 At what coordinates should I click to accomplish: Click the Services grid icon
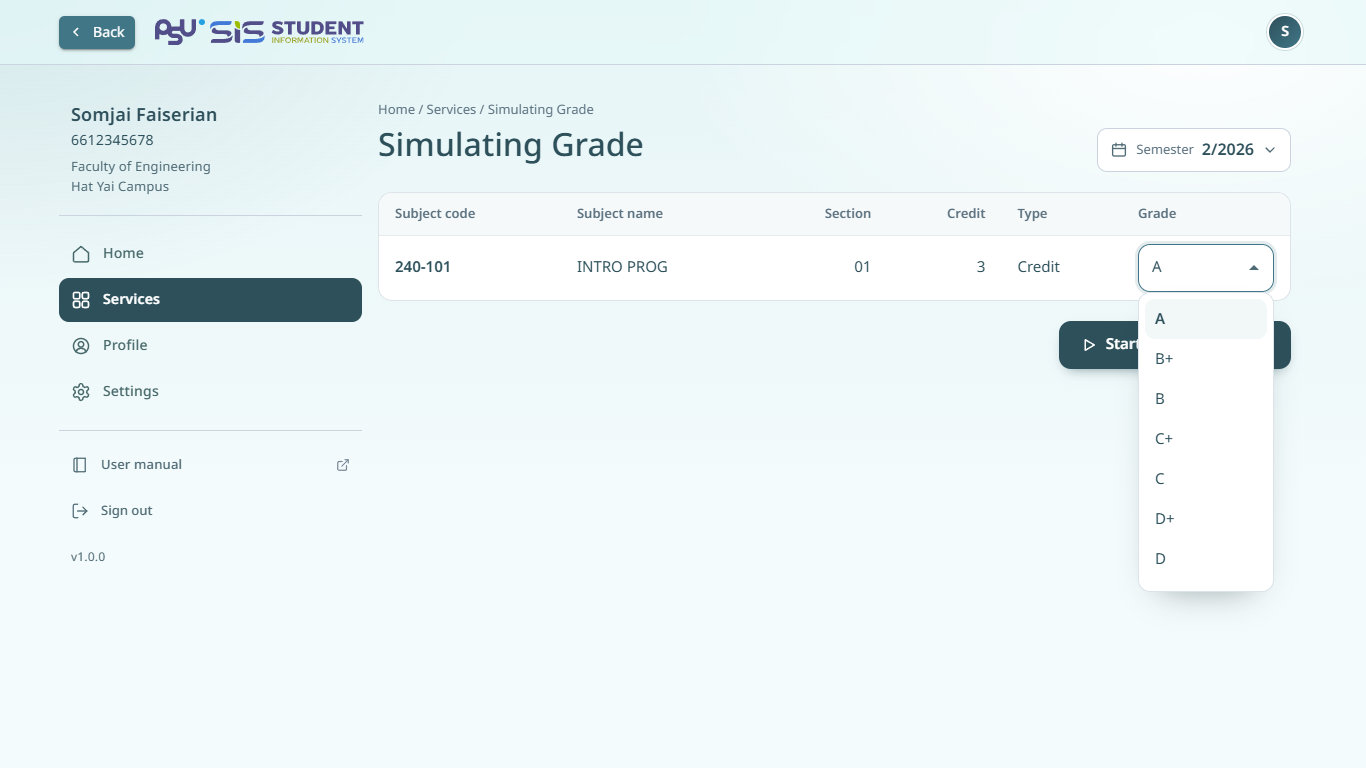click(81, 300)
